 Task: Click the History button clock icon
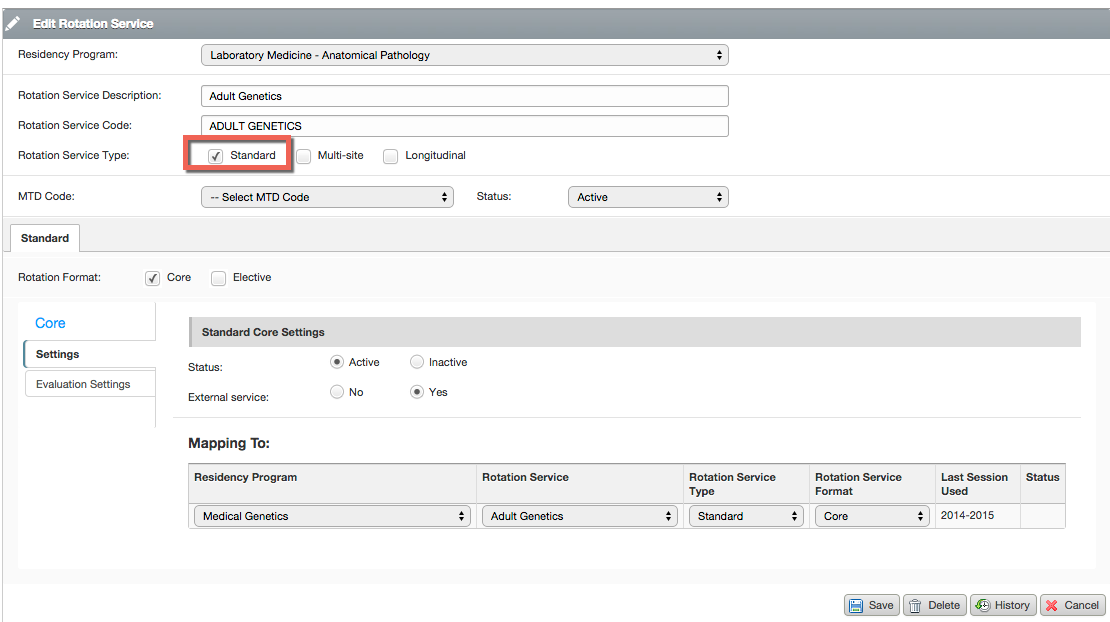(x=982, y=605)
